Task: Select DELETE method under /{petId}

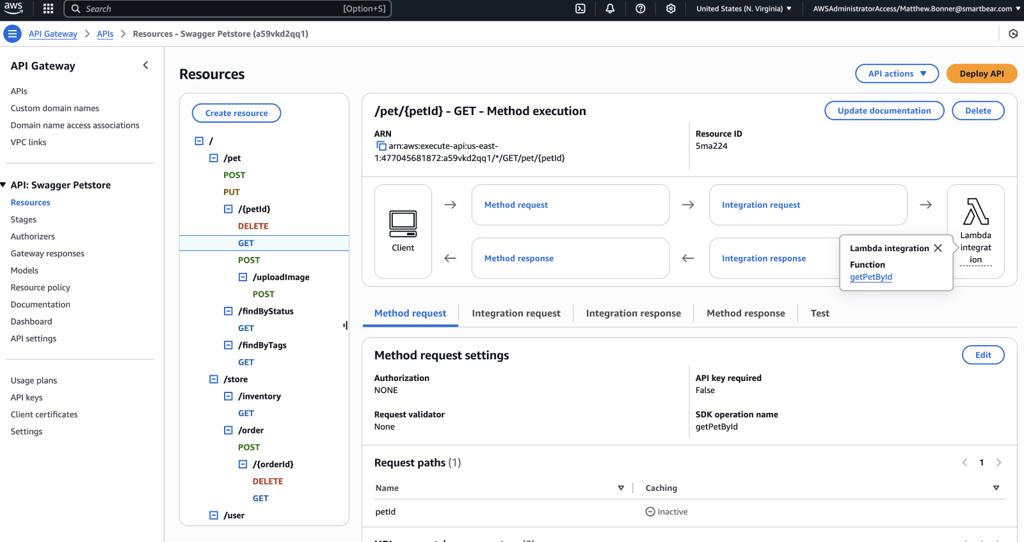Action: tap(253, 226)
